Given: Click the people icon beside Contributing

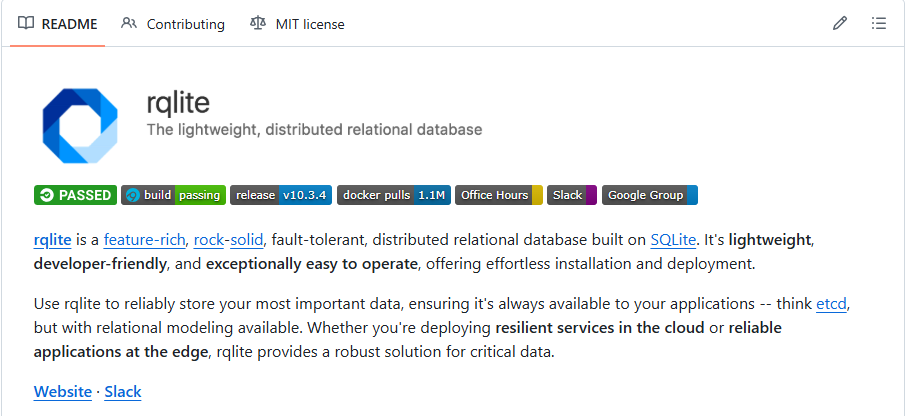Looking at the screenshot, I should [129, 23].
